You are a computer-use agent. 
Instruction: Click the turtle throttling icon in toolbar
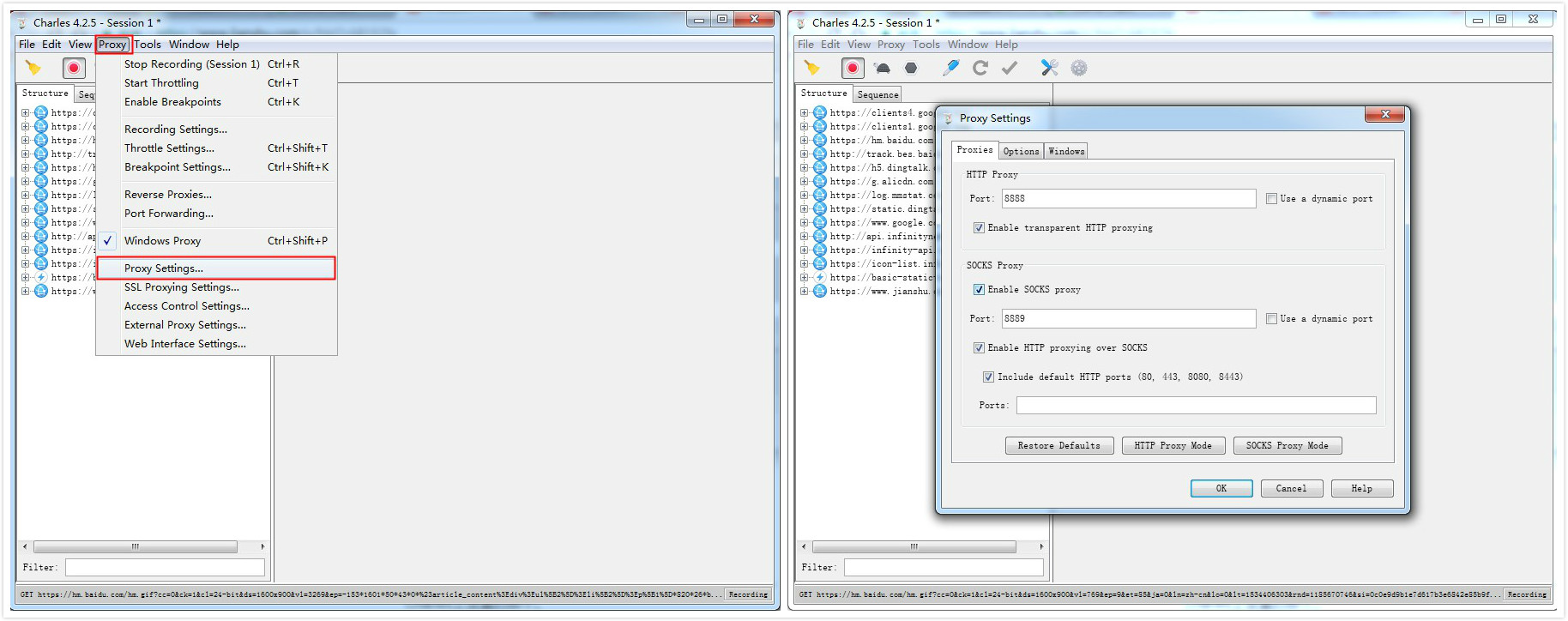pos(882,69)
